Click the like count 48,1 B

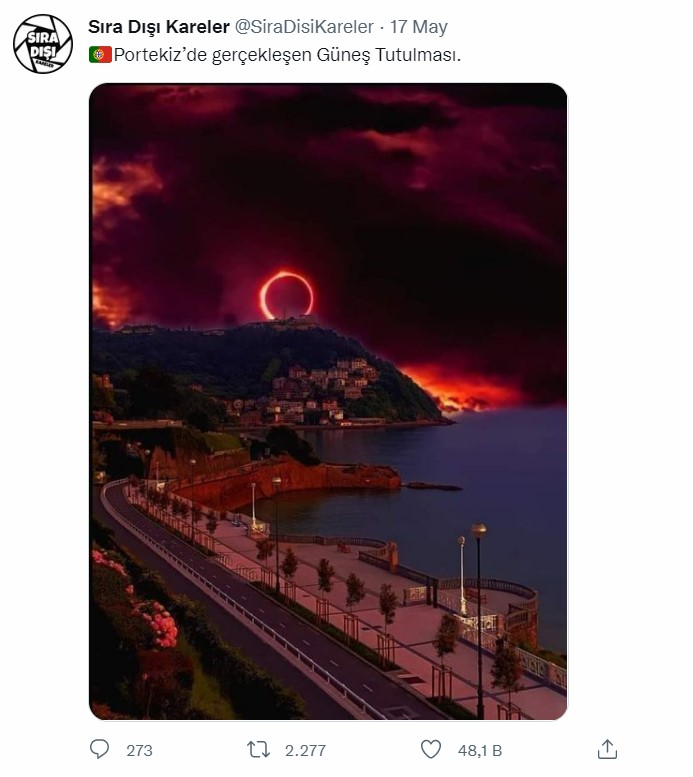tap(480, 750)
